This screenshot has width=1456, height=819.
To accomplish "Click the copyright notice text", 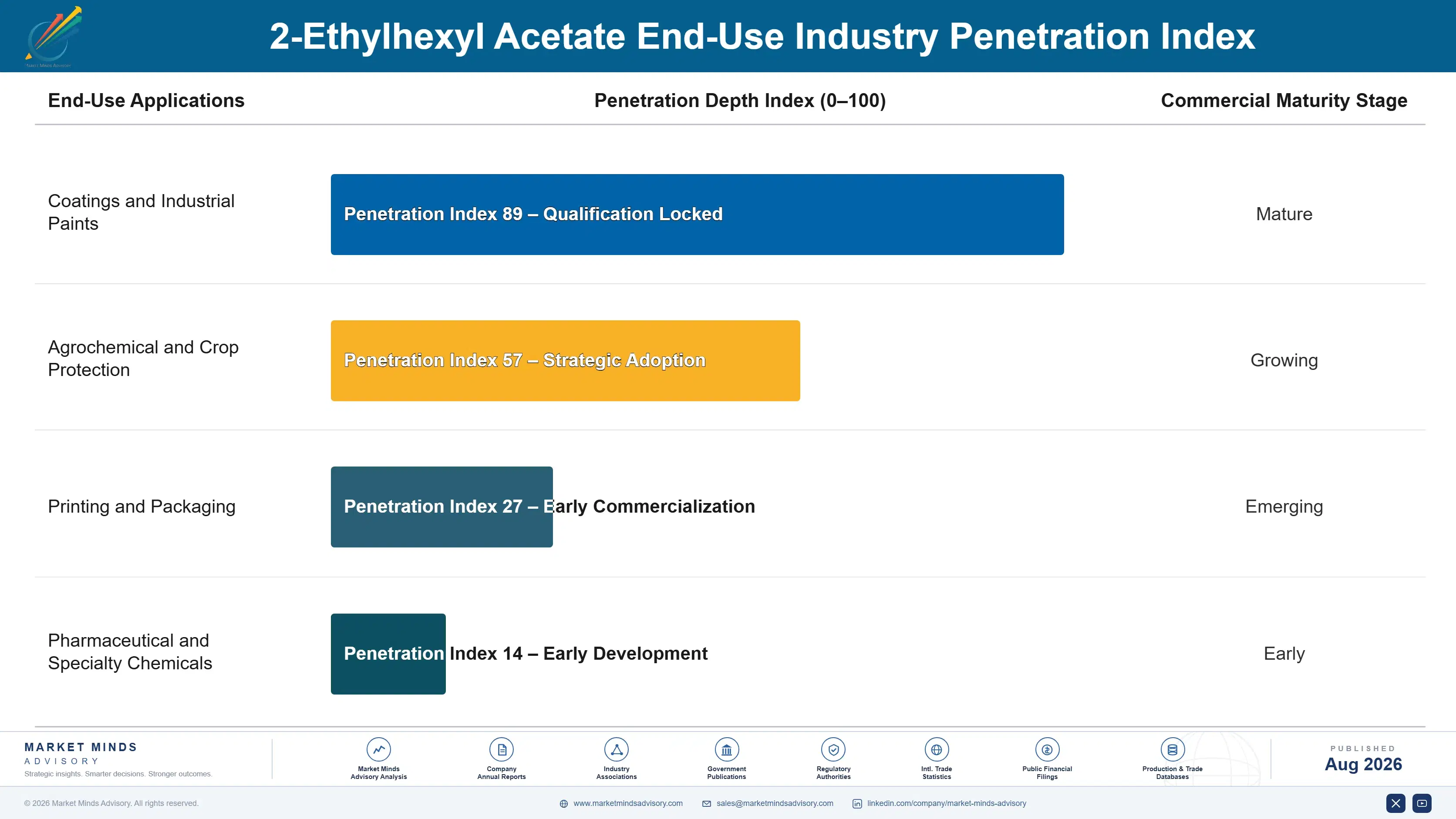I will coord(111,803).
